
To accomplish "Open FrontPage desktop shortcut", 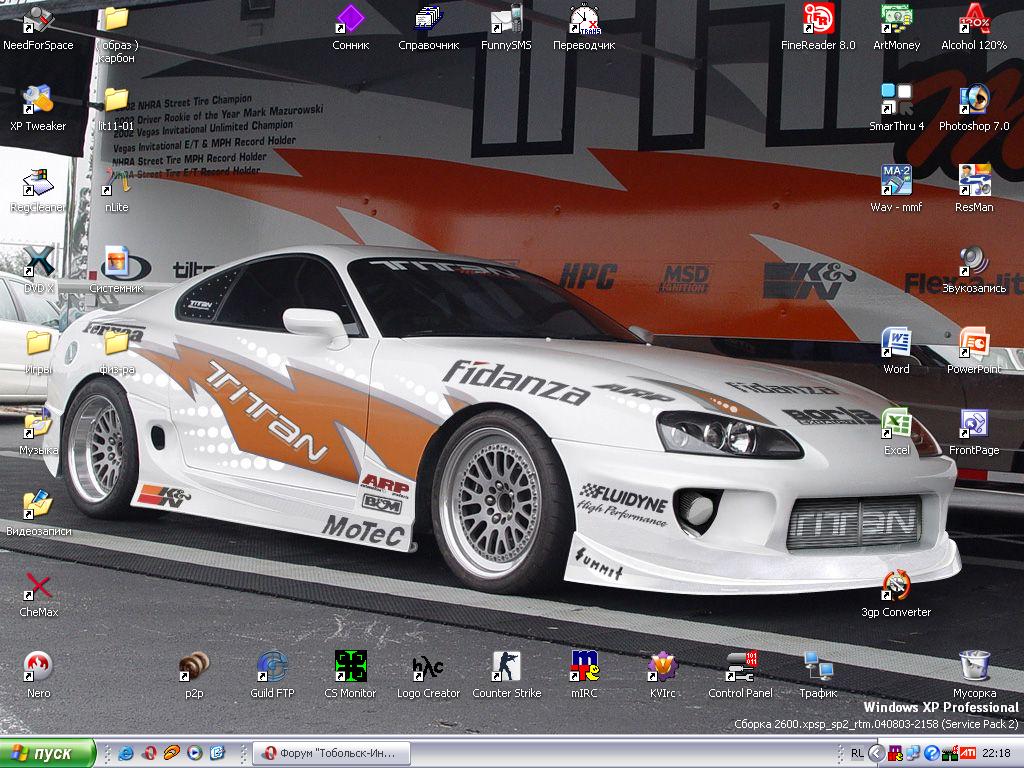I will (x=974, y=433).
